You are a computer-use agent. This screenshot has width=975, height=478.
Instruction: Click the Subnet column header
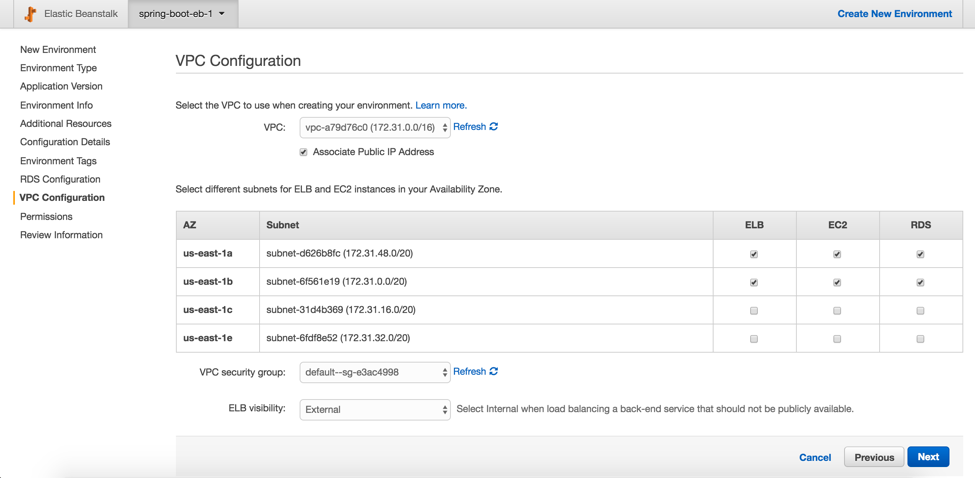486,226
